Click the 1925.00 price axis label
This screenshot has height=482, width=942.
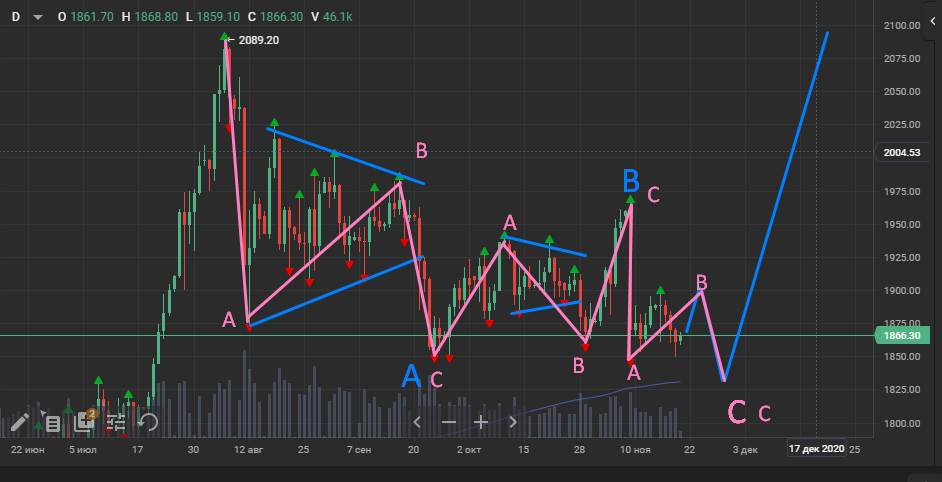click(x=903, y=257)
